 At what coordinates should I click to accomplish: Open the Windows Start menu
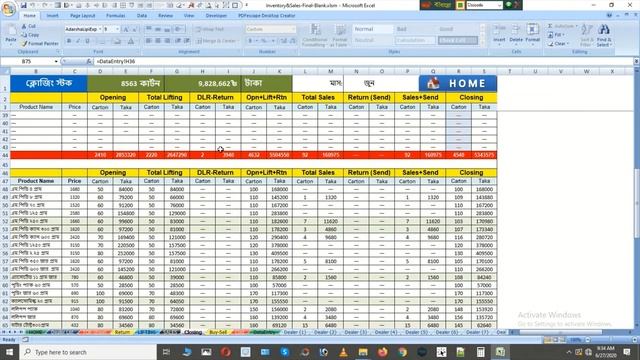(9, 352)
